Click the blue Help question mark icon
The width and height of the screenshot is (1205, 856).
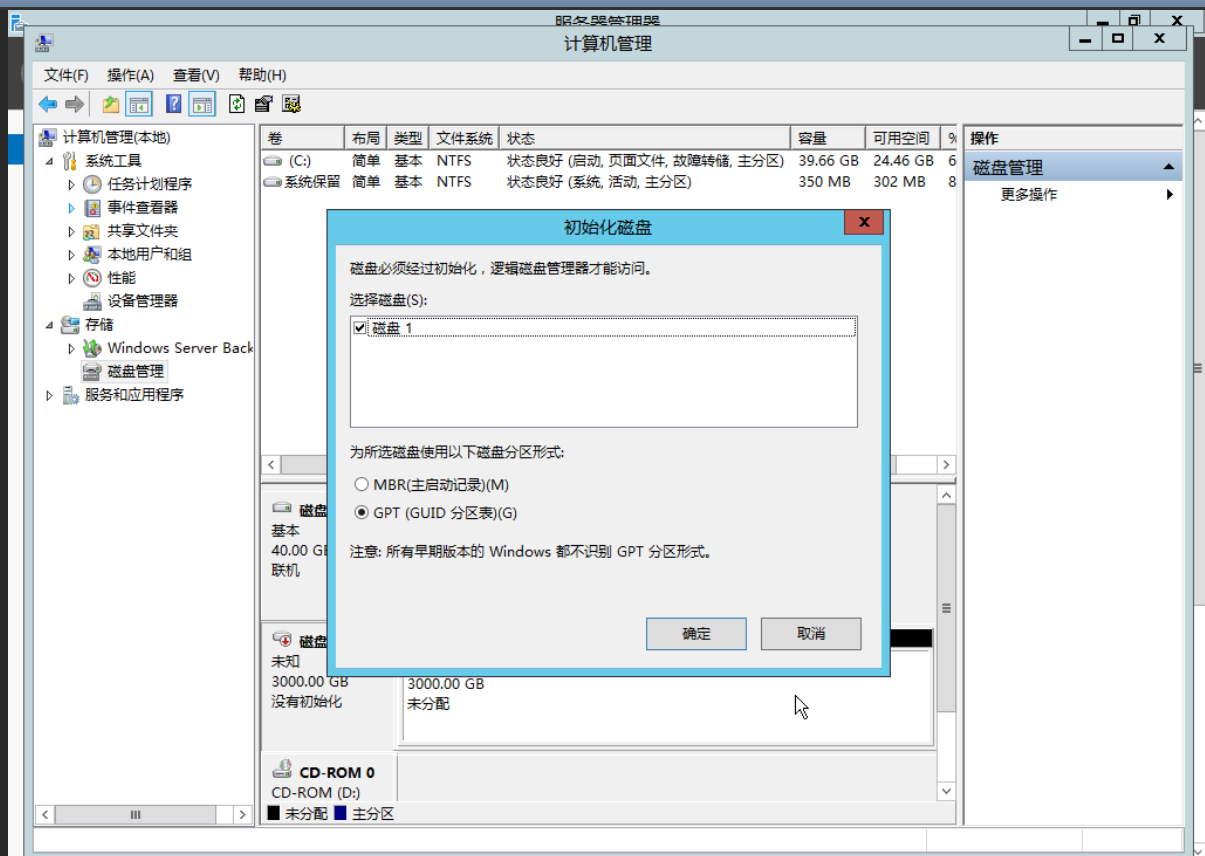[174, 104]
